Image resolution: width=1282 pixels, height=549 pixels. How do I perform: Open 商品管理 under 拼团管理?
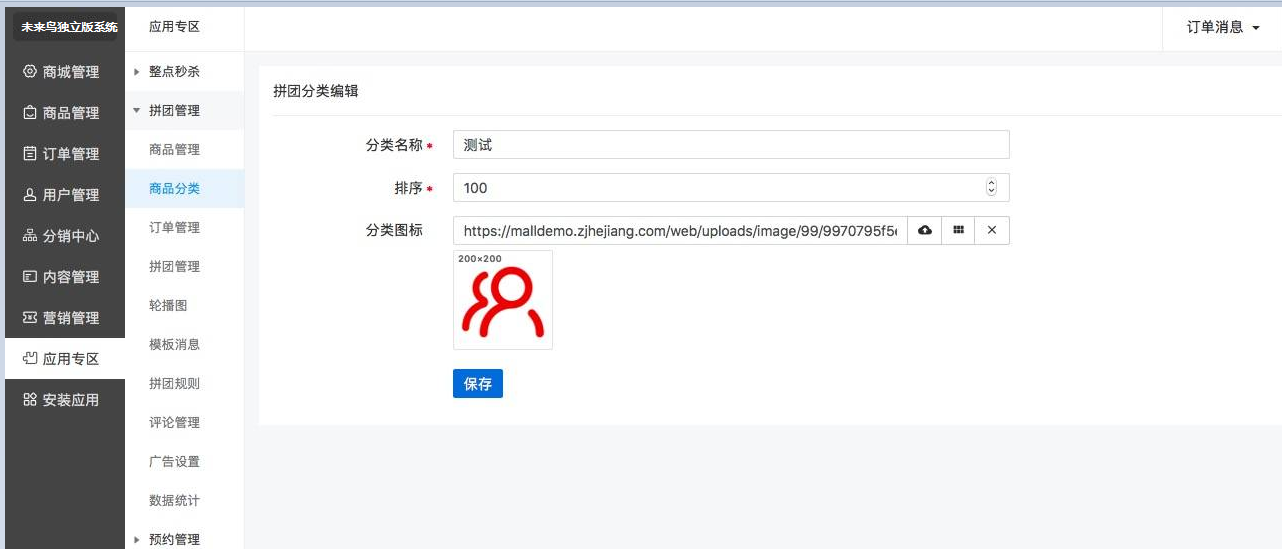(184, 150)
